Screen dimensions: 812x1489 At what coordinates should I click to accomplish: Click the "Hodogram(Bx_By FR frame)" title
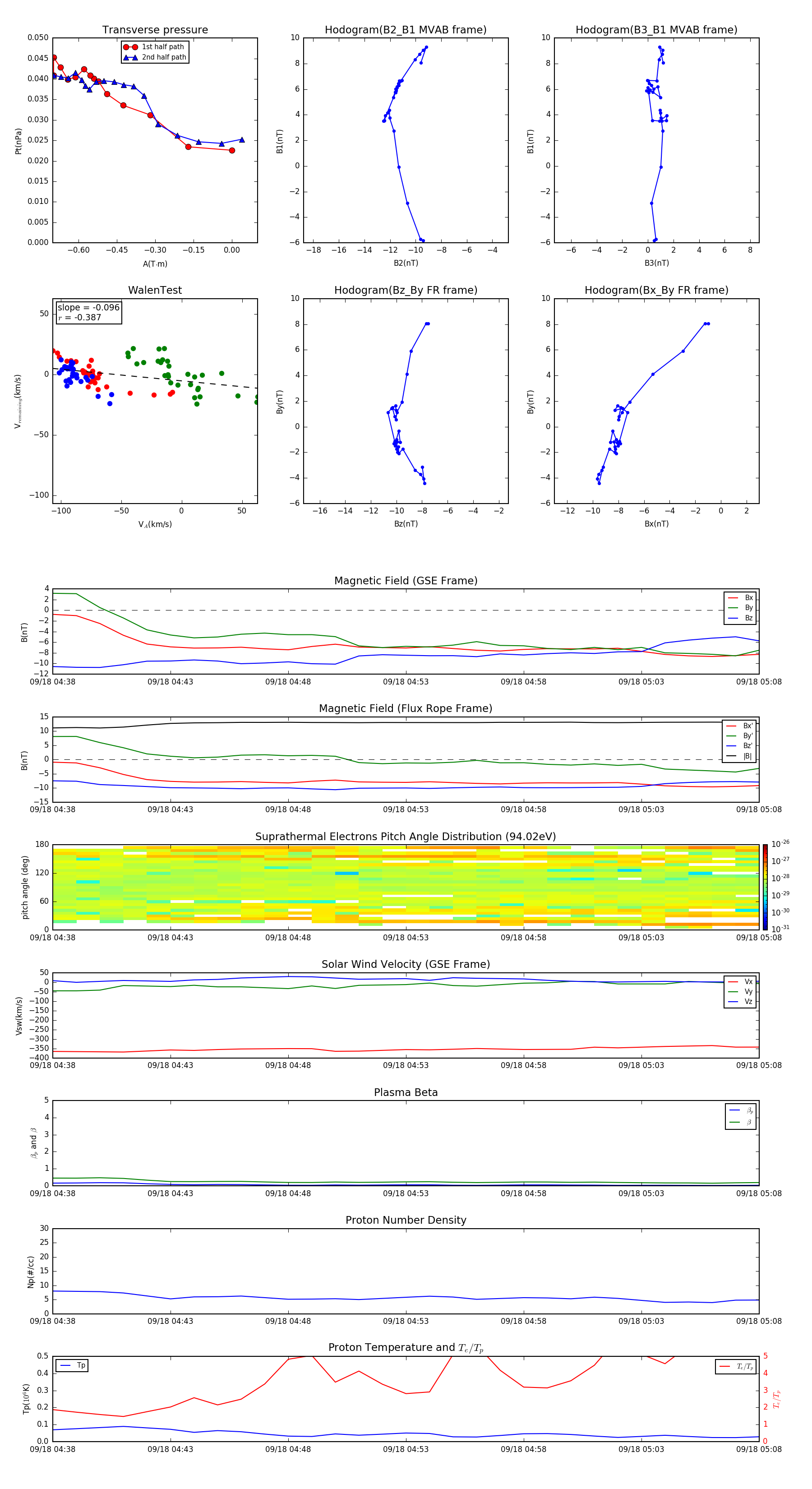pyautogui.click(x=656, y=290)
